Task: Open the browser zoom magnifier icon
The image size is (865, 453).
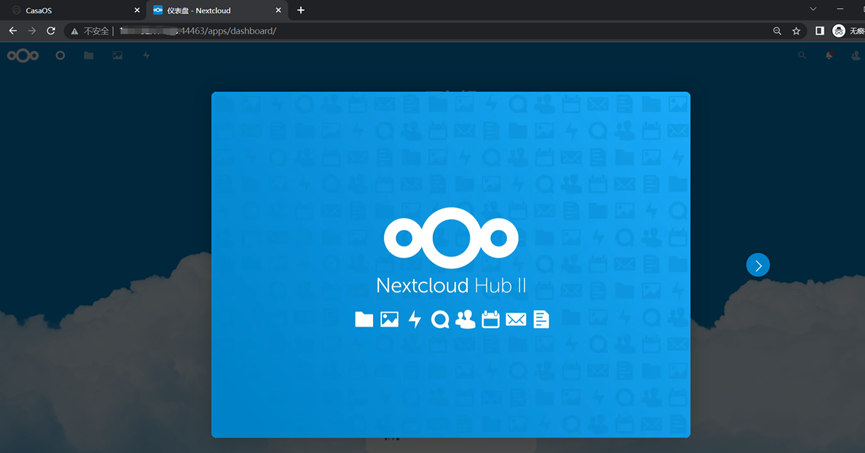Action: [x=777, y=31]
